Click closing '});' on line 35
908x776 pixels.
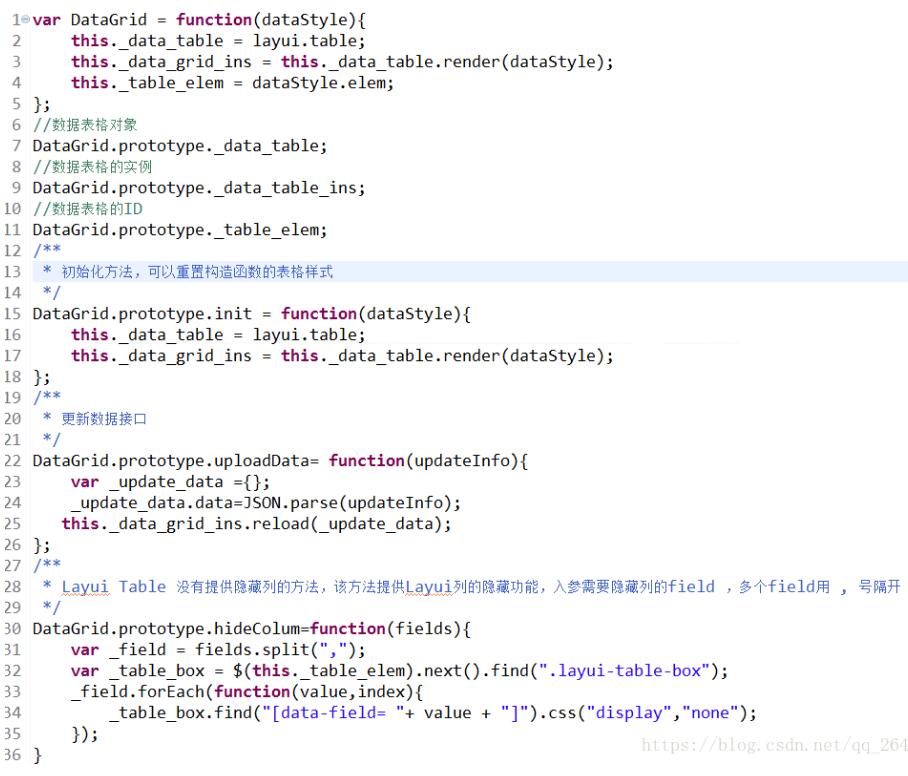point(85,734)
